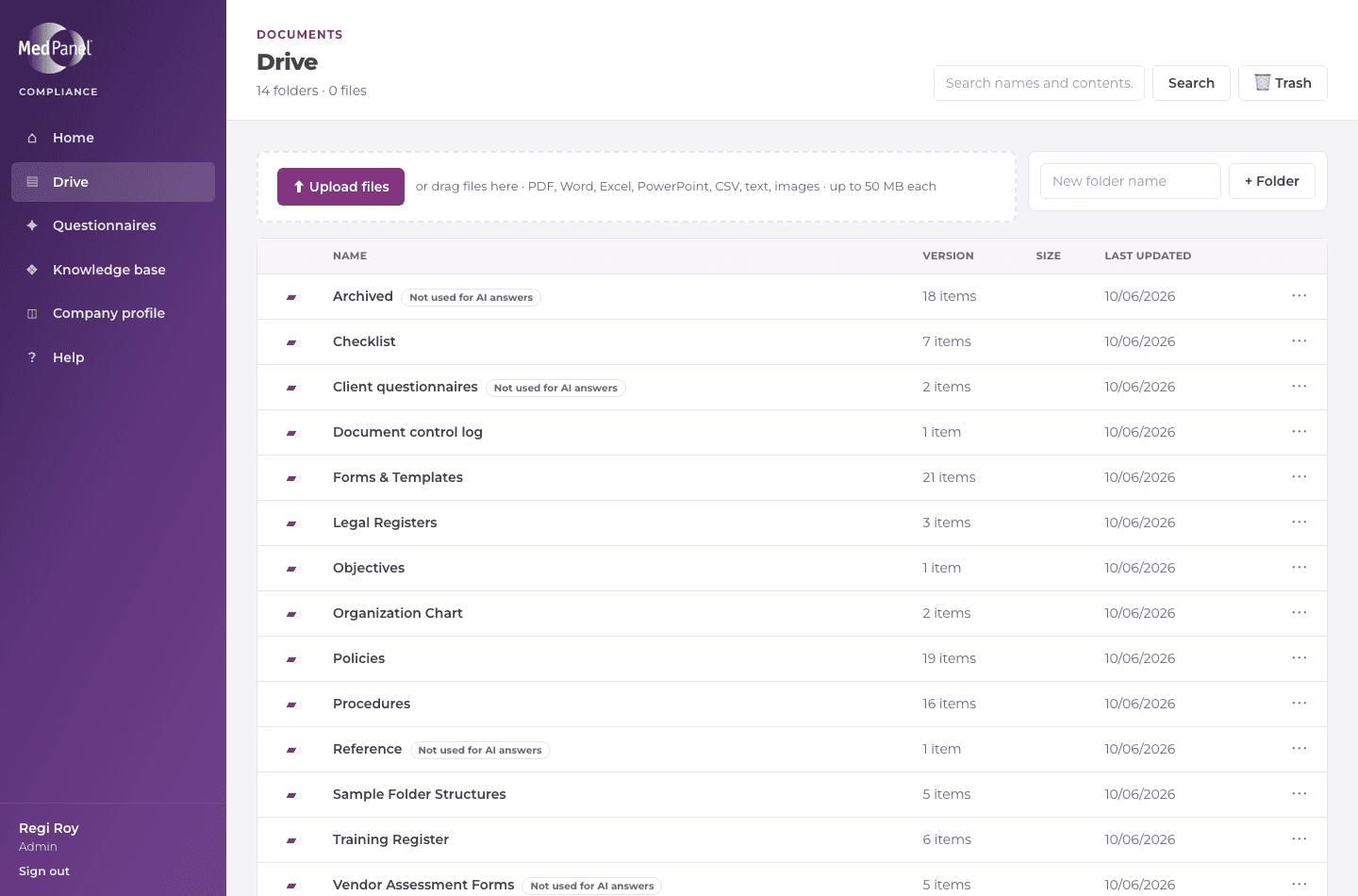Click the folder icon for Legal Registers
Image resolution: width=1358 pixels, height=896 pixels.
[x=291, y=523]
